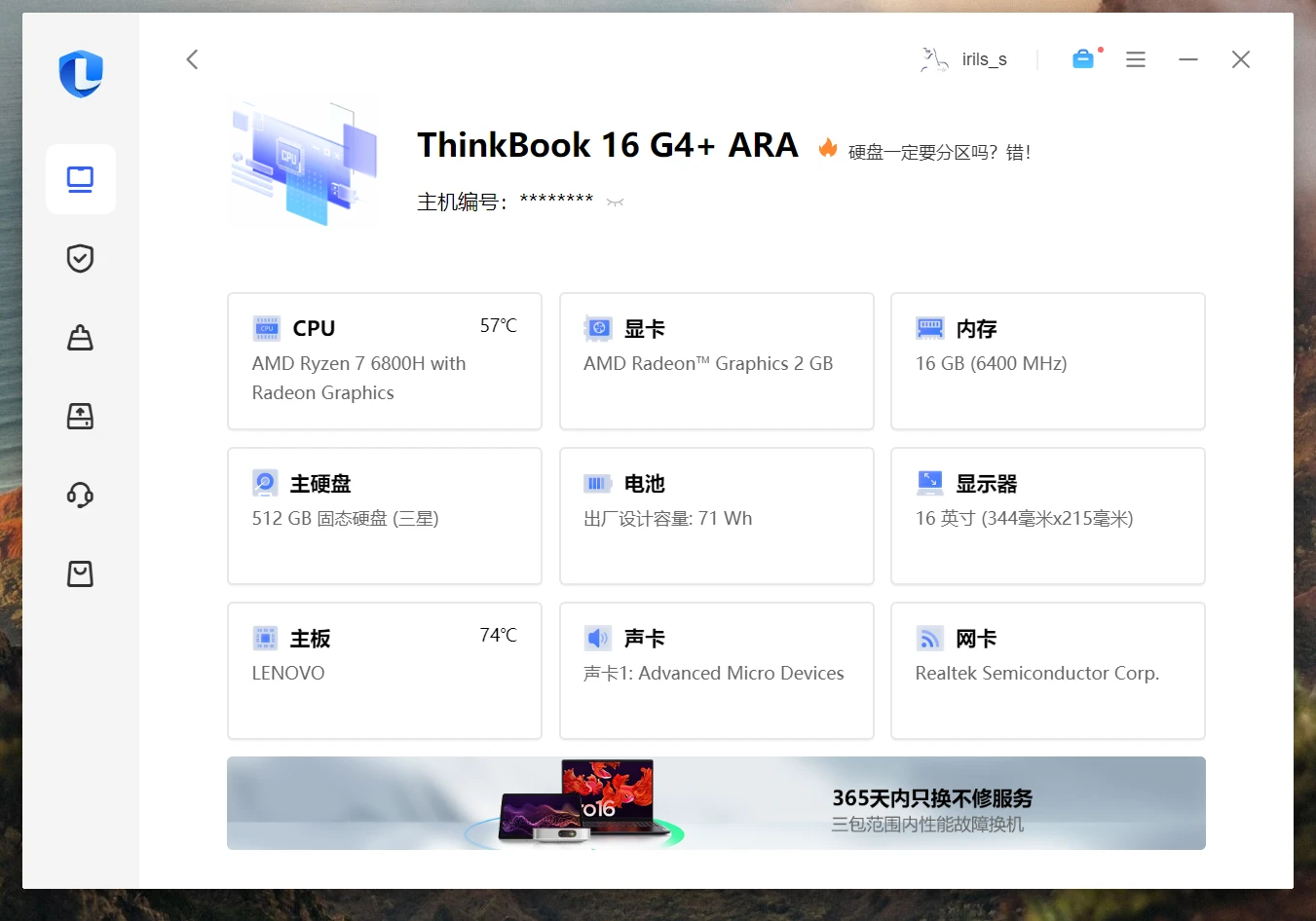Open the driver update icon in sidebar
Image resolution: width=1316 pixels, height=921 pixels.
pos(80,417)
